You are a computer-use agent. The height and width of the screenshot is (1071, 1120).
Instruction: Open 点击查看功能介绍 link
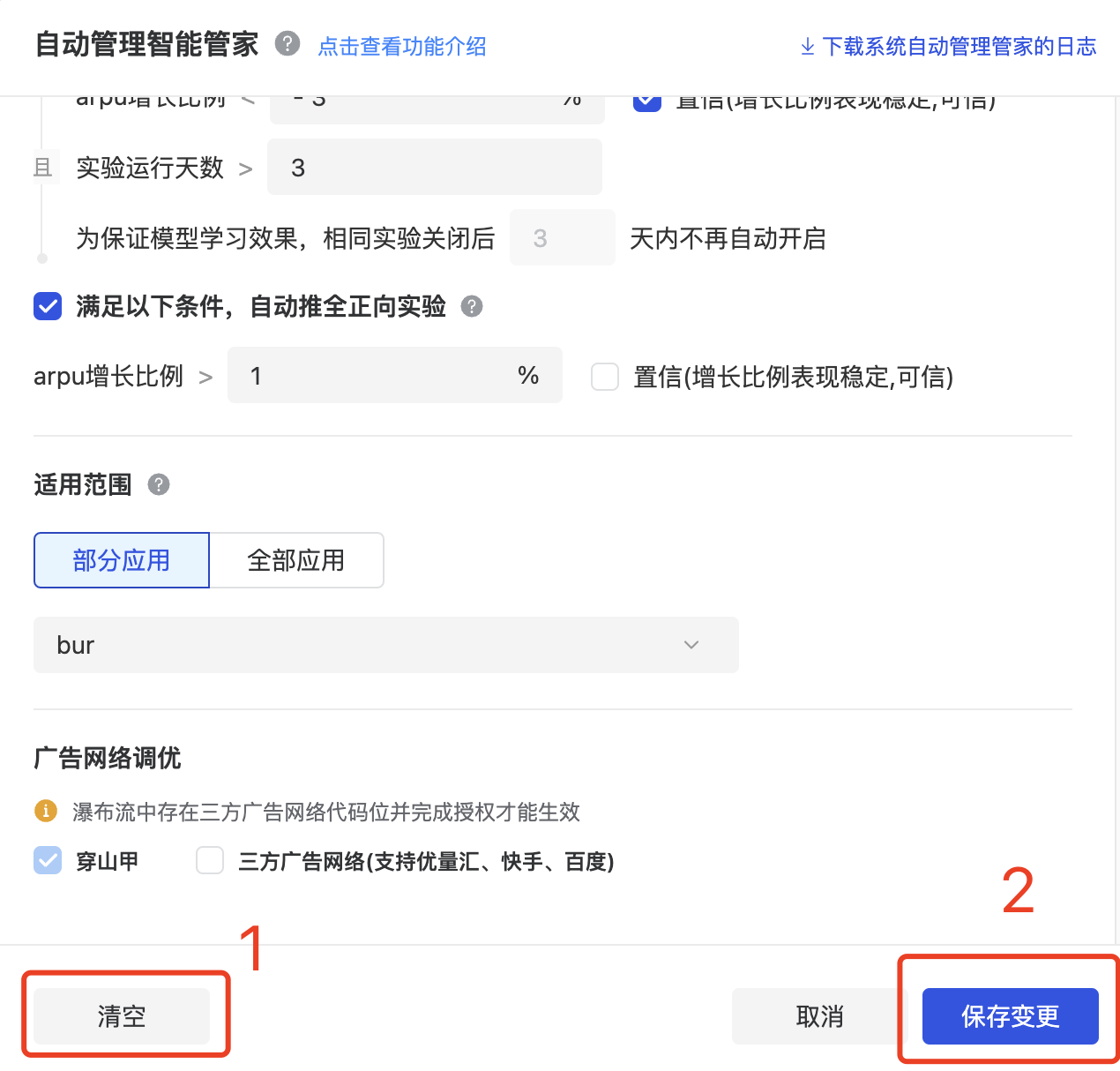coord(402,47)
